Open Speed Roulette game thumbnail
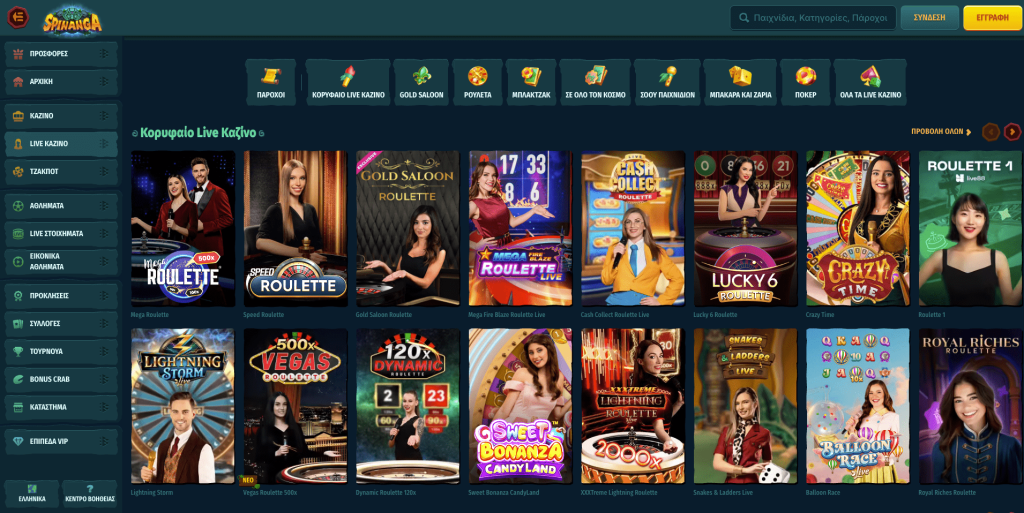This screenshot has height=513, width=1024. point(295,228)
